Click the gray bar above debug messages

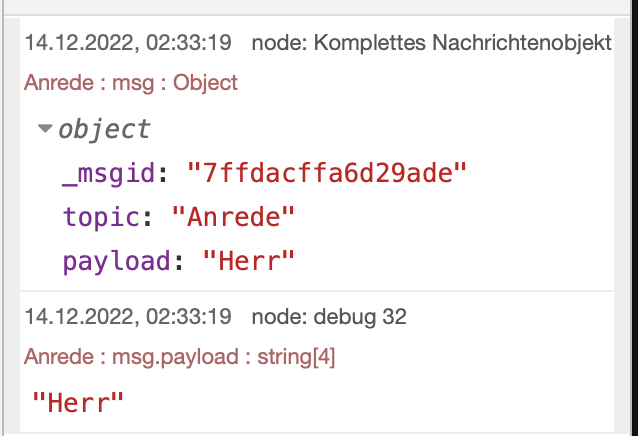pos(319,7)
